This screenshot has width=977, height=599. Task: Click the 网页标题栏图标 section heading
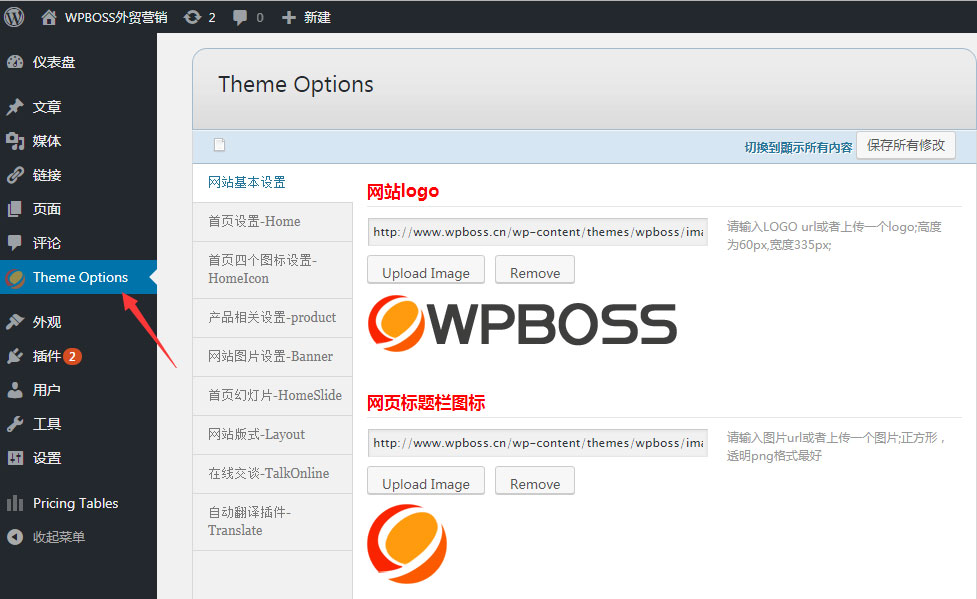(x=426, y=403)
